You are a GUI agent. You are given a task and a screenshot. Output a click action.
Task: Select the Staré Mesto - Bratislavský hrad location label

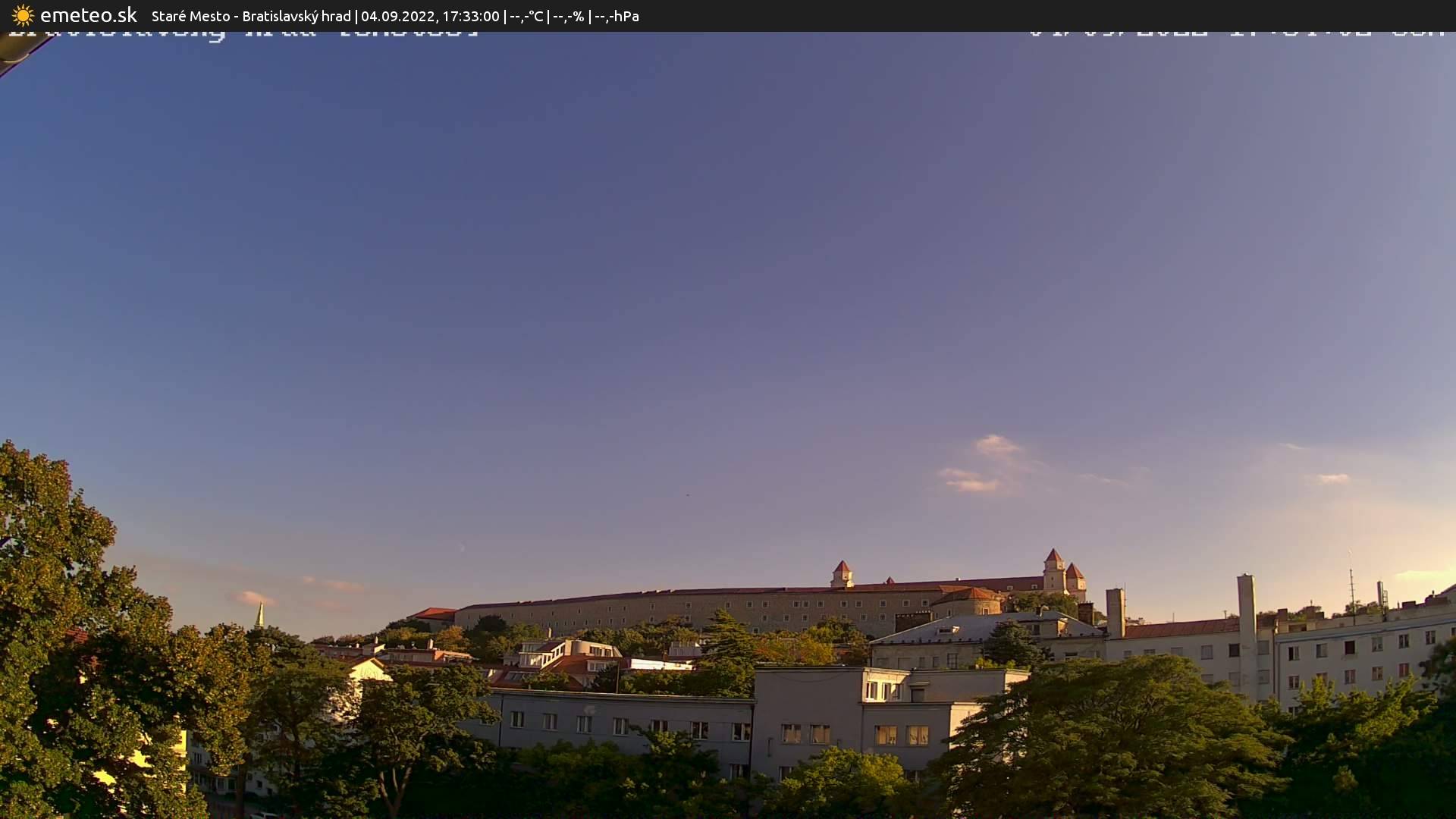click(x=250, y=15)
